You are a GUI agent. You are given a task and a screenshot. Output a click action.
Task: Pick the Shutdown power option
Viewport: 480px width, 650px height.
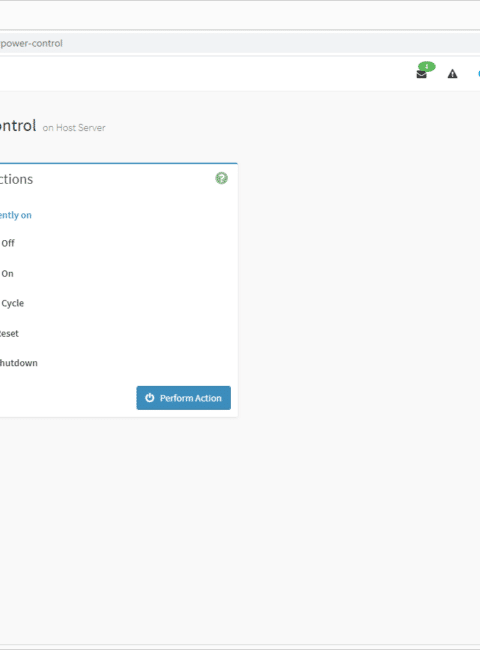coord(19,363)
